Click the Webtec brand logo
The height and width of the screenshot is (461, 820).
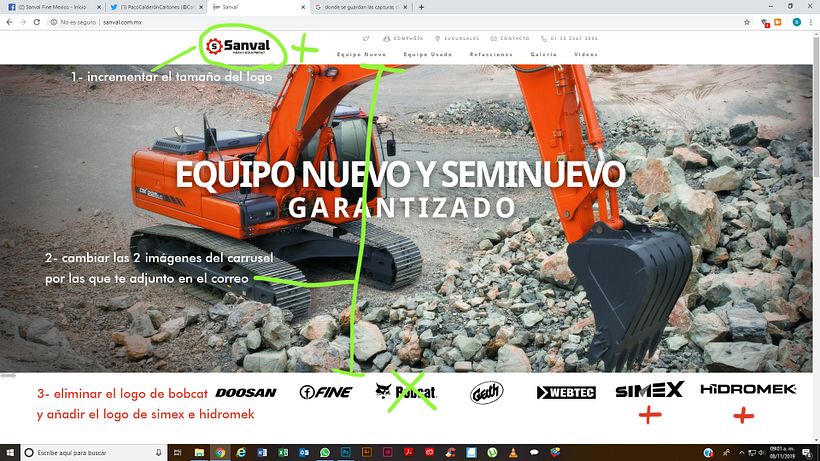pos(566,392)
